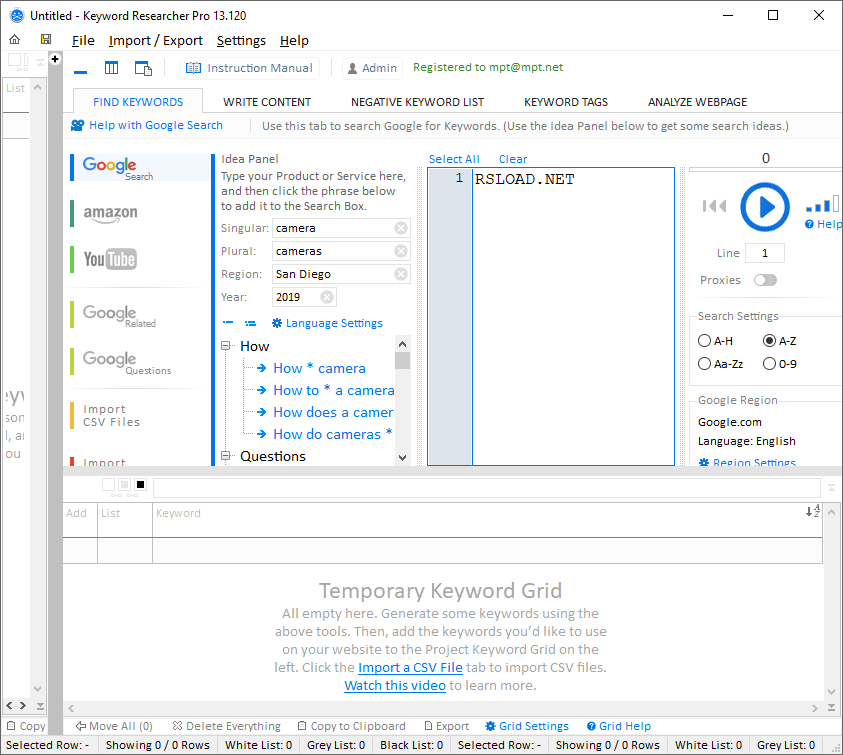Toggle the Proxies switch

tap(765, 280)
